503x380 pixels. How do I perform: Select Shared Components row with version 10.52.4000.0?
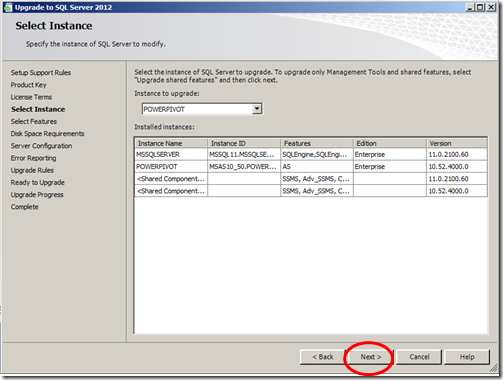[311, 191]
